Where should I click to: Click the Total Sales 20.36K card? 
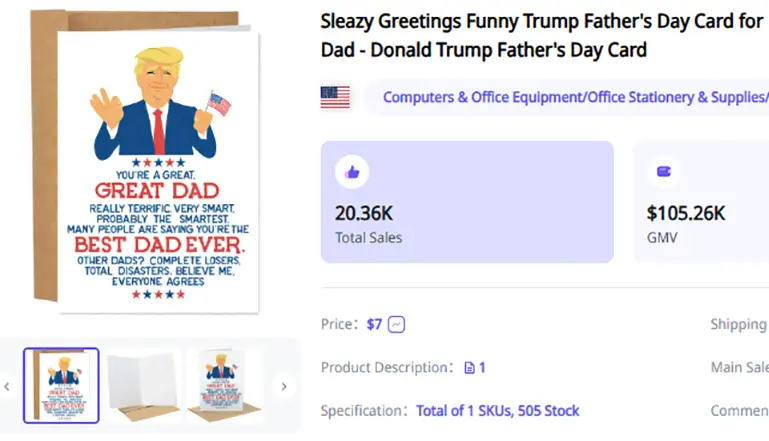click(466, 201)
